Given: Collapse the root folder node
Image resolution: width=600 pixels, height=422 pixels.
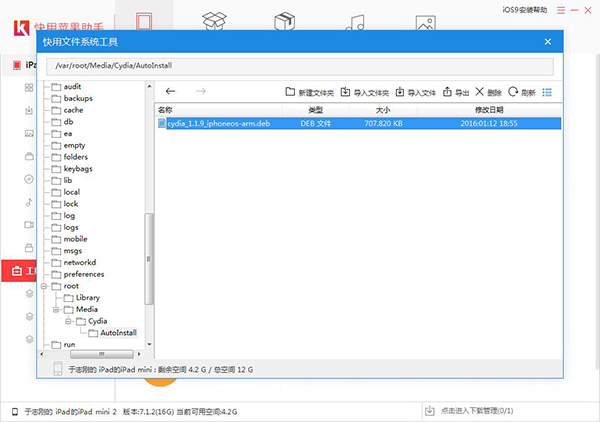Looking at the screenshot, I should click(44, 286).
